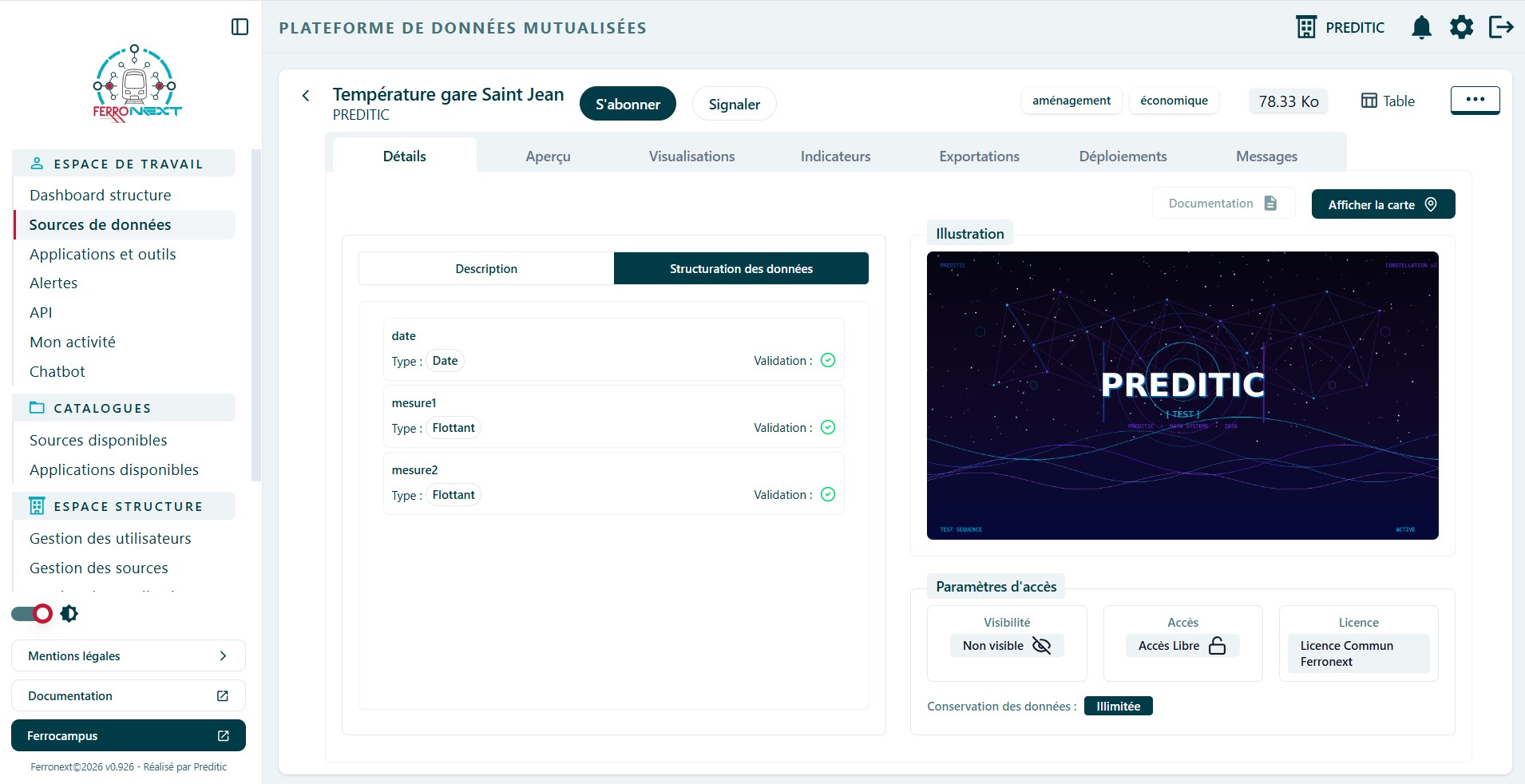The height and width of the screenshot is (784, 1525).
Task: Click the économique tag
Action: point(1174,101)
